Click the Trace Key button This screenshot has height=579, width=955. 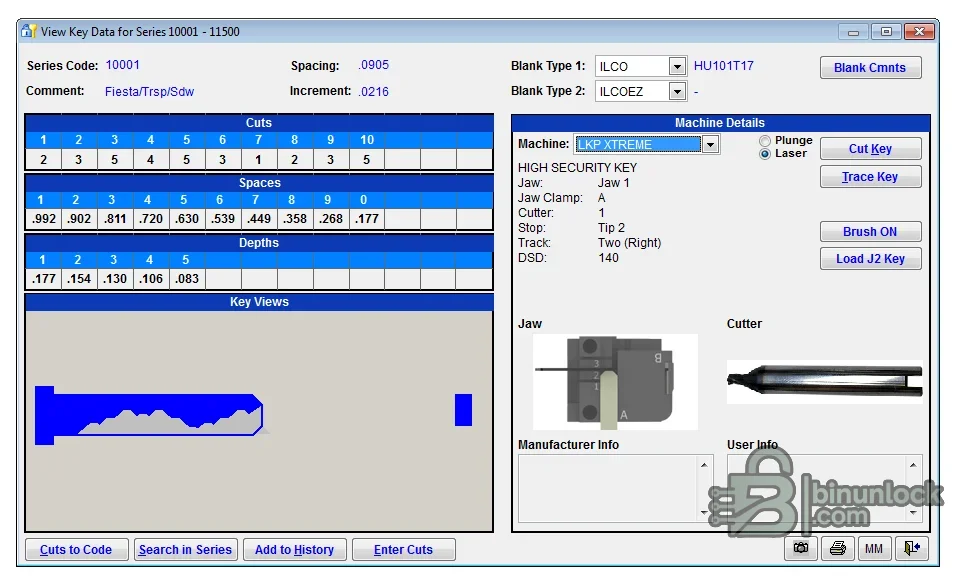coord(870,177)
